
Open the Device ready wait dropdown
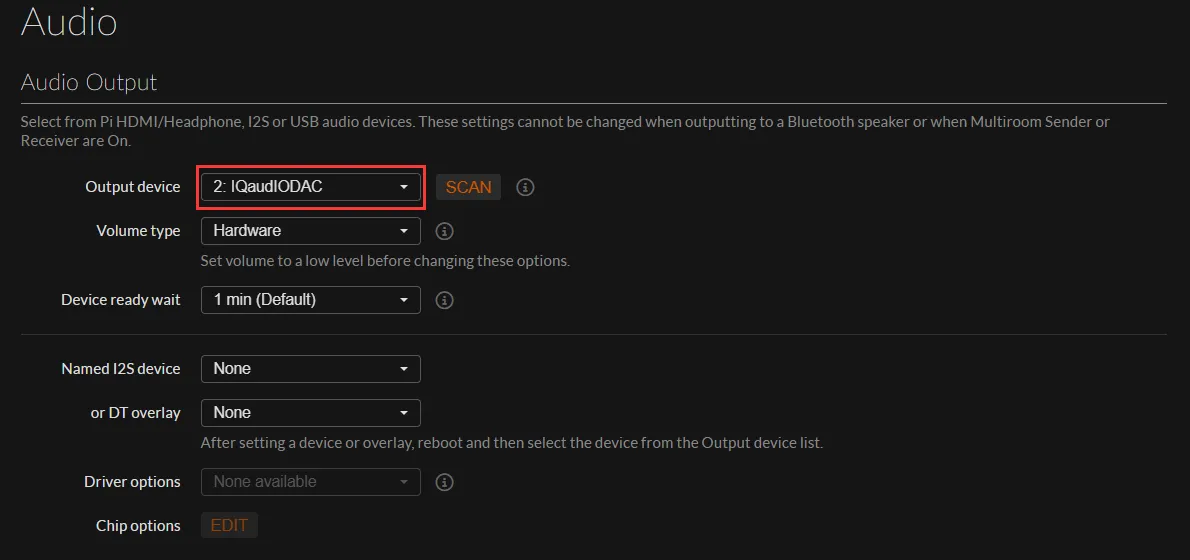(x=311, y=300)
